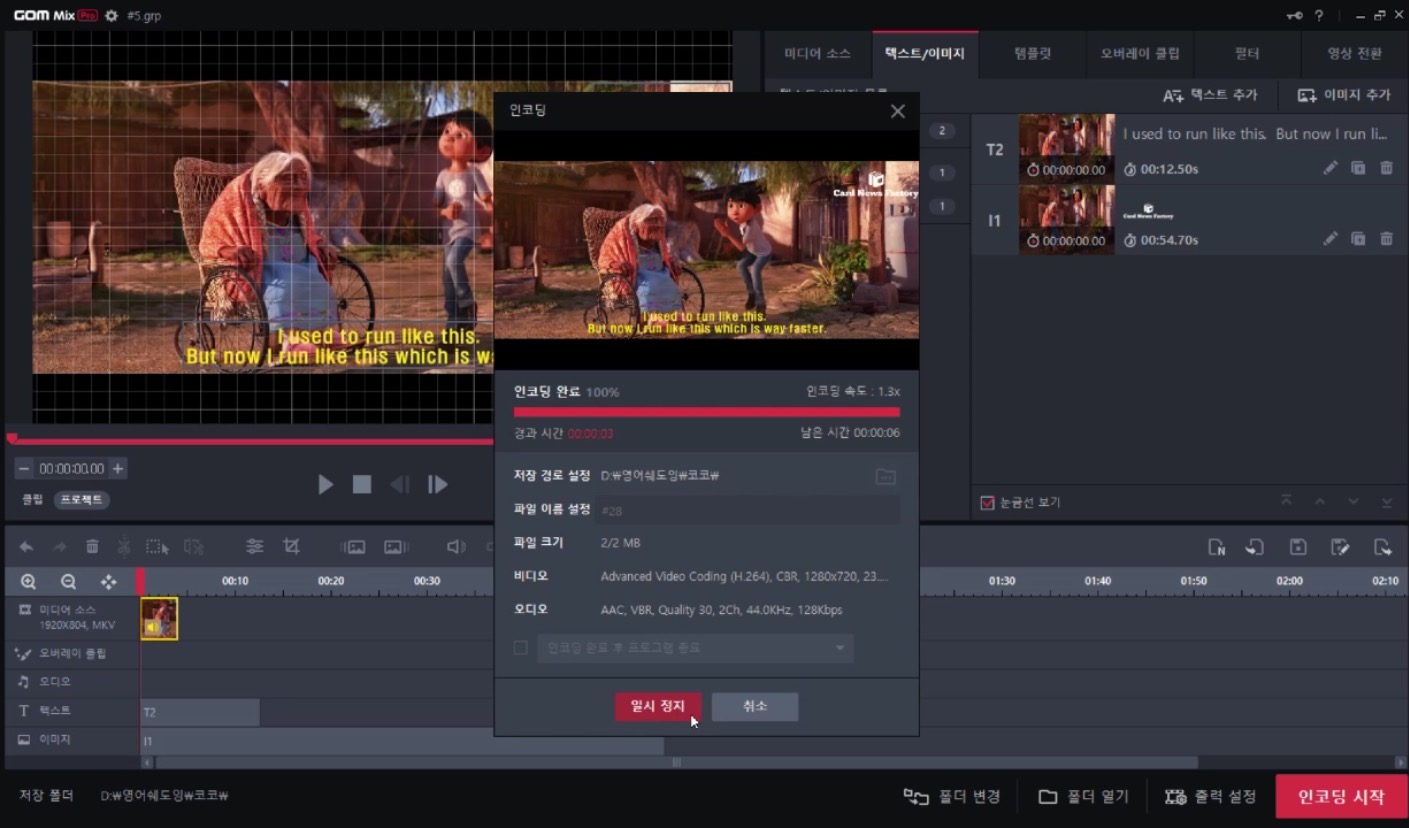Click the 취소 cancel button
Image resolution: width=1409 pixels, height=828 pixels.
(755, 706)
